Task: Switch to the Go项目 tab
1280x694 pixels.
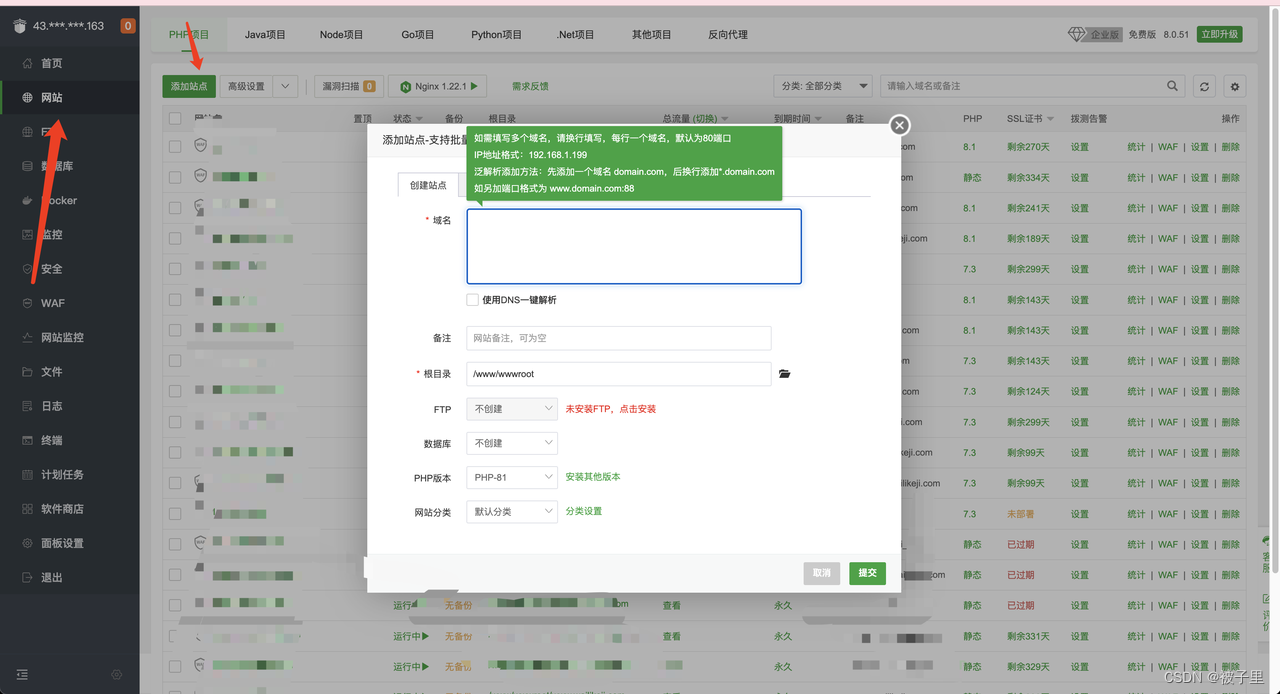Action: [418, 34]
